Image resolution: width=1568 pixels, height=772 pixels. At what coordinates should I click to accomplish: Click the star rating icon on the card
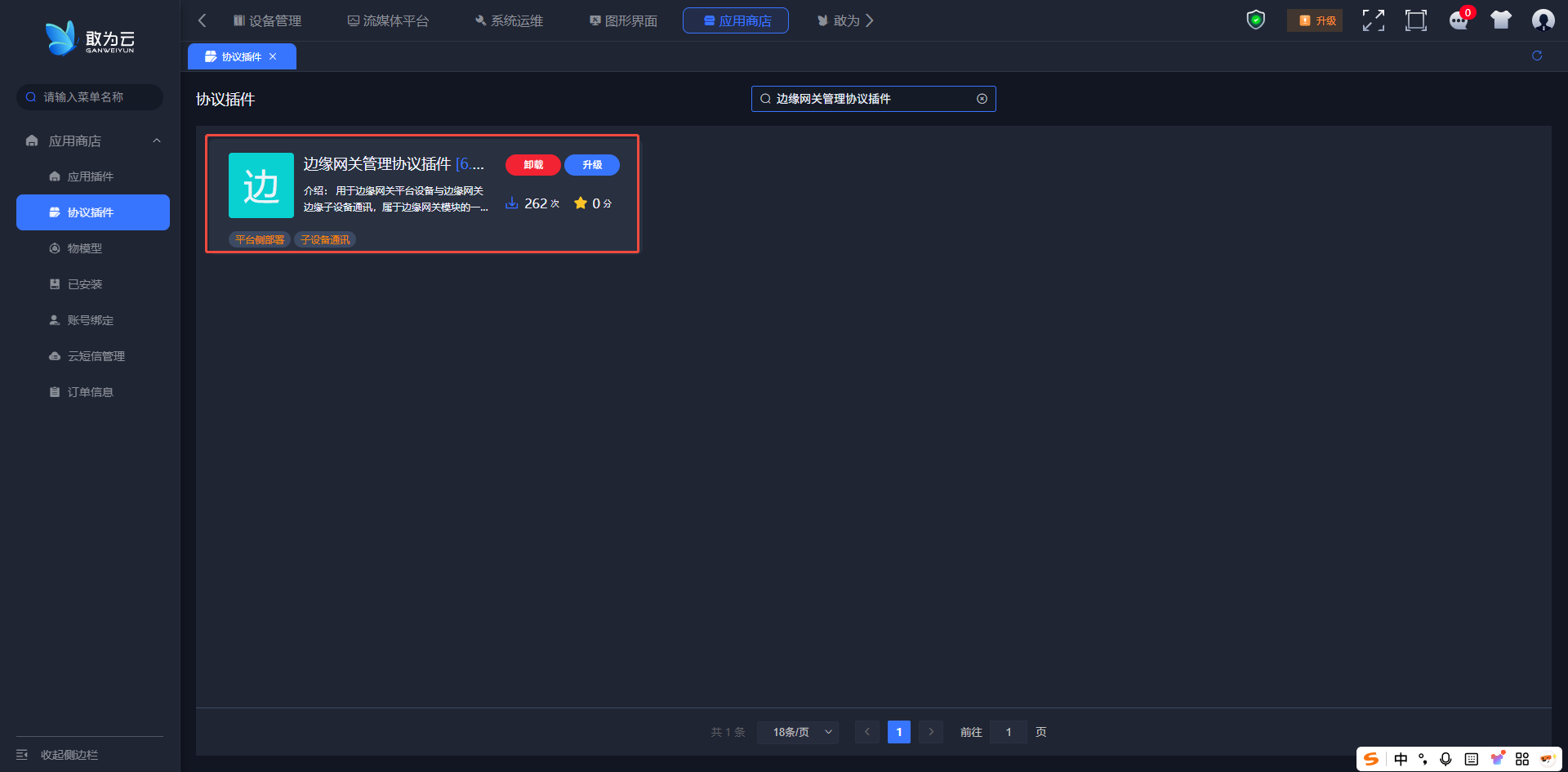pos(581,203)
